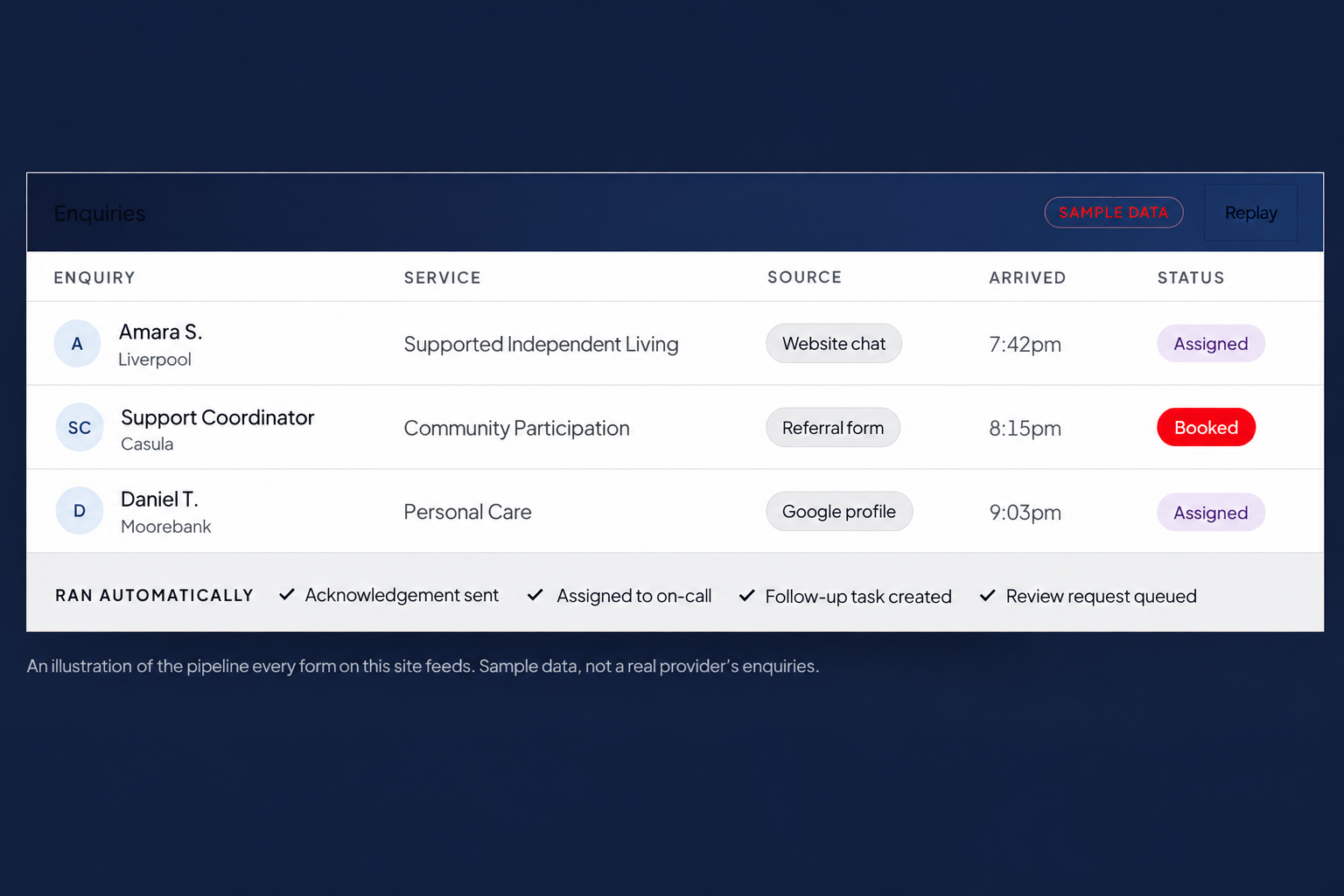Image resolution: width=1344 pixels, height=896 pixels.
Task: Click Personal Care service cell
Action: [x=467, y=512]
